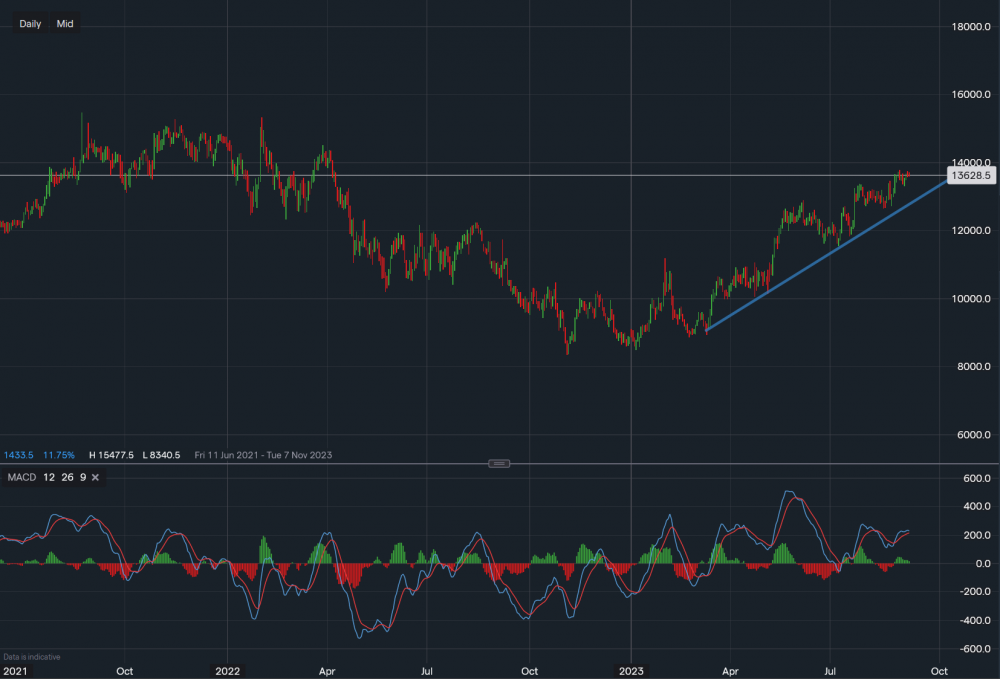Click the 18000.0 level on price axis
1000x679 pixels.
pos(970,27)
